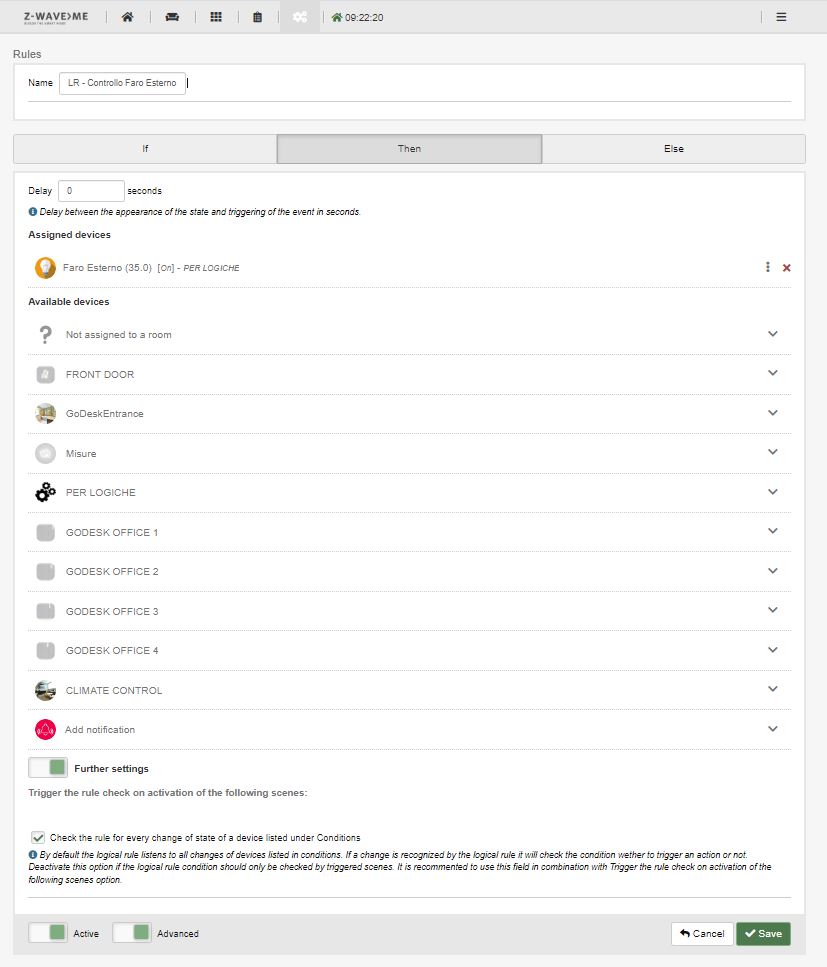The image size is (827, 967).
Task: Expand the PER LOGICHE room
Action: click(772, 492)
